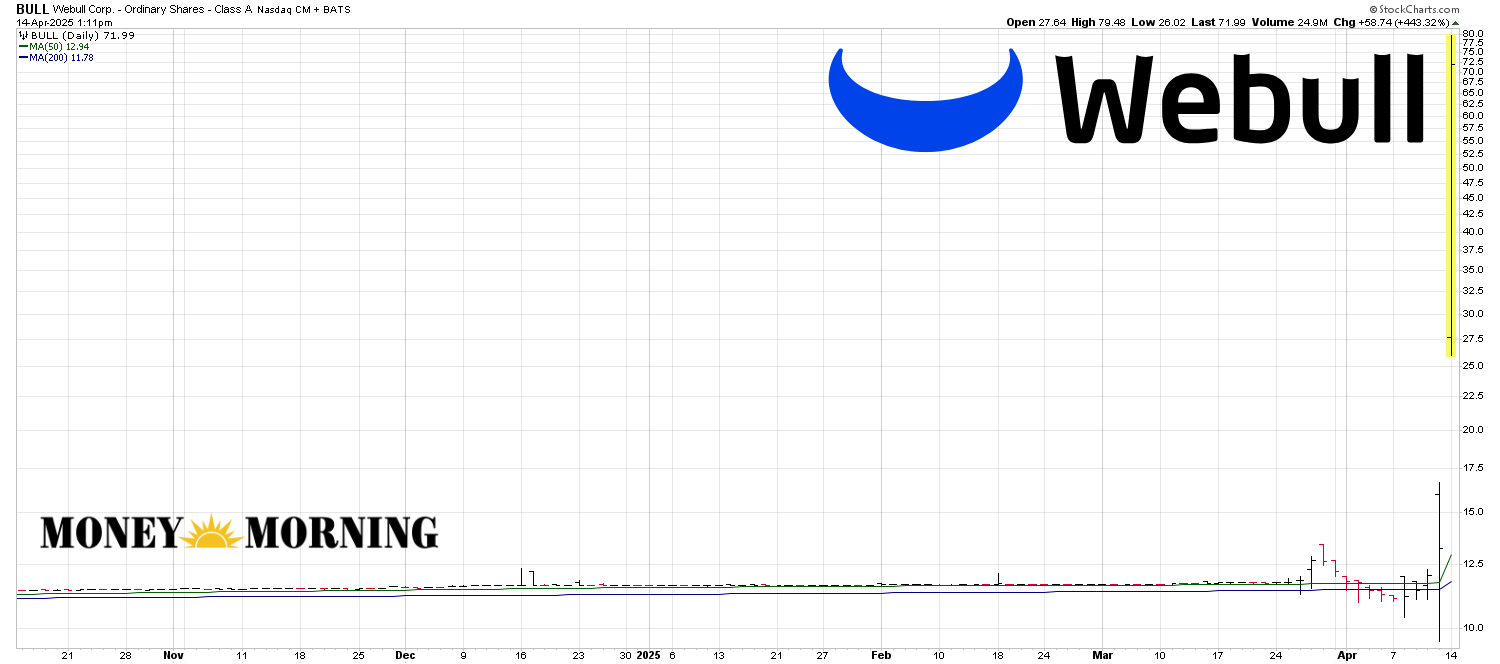Select the Nov label on date axis
The width and height of the screenshot is (1500, 664).
(173, 656)
